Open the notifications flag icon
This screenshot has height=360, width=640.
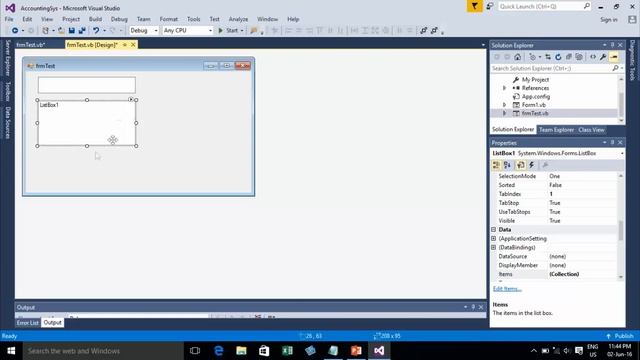pyautogui.click(x=474, y=6)
